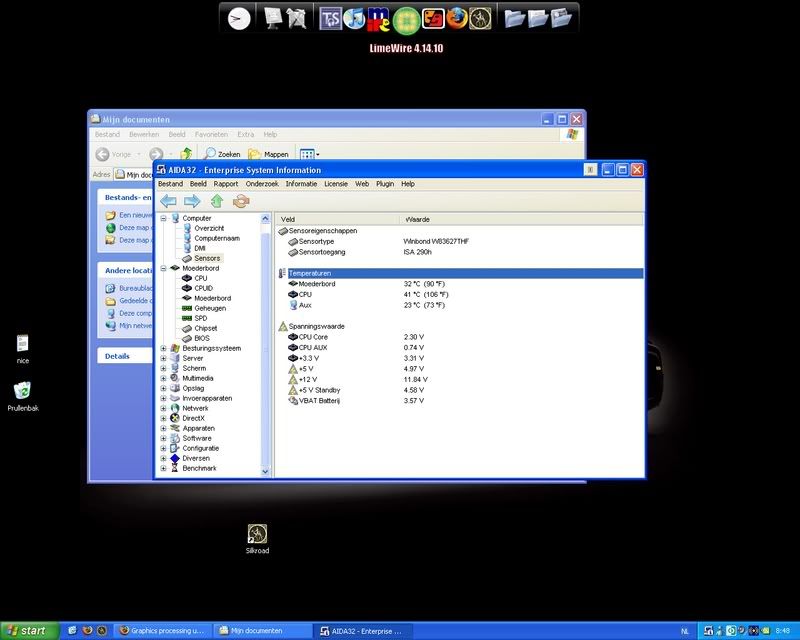
Task: Click the AIDA32 forward arrow toolbar icon
Action: pos(192,201)
